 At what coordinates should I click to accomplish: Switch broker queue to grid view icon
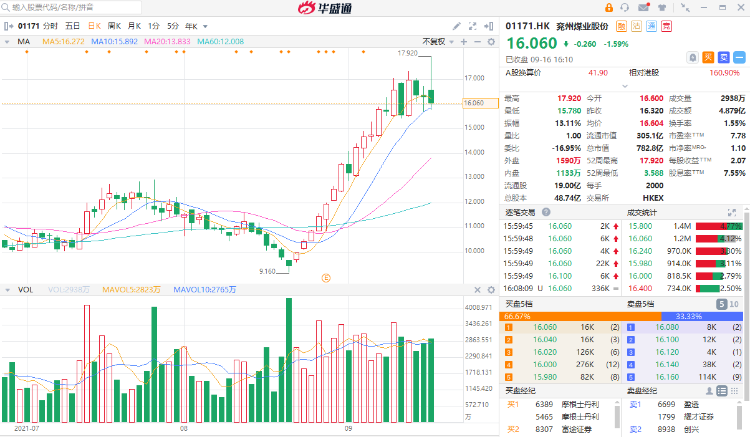tap(734, 391)
